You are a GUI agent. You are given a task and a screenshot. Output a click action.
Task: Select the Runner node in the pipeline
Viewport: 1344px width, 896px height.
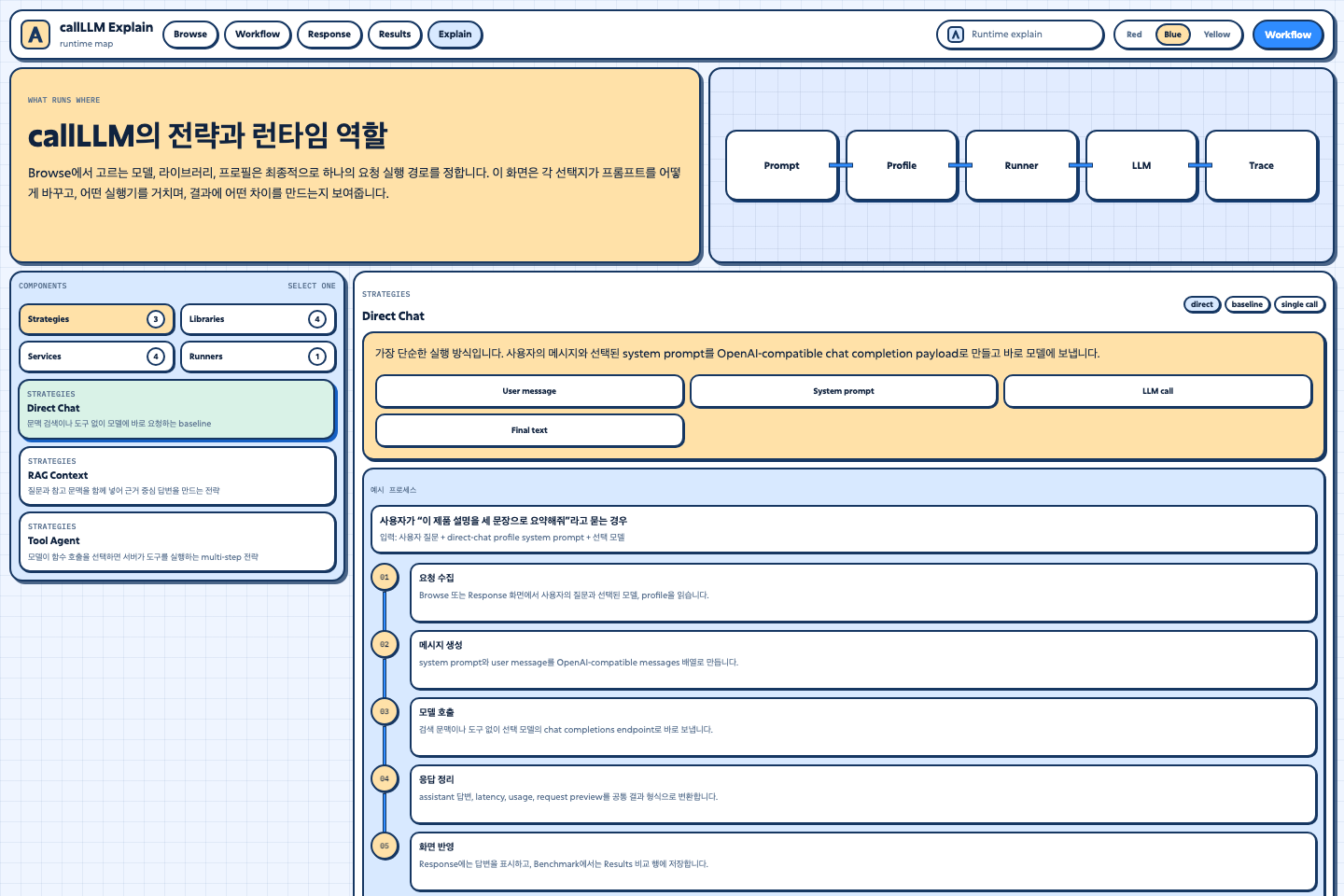click(x=1022, y=165)
